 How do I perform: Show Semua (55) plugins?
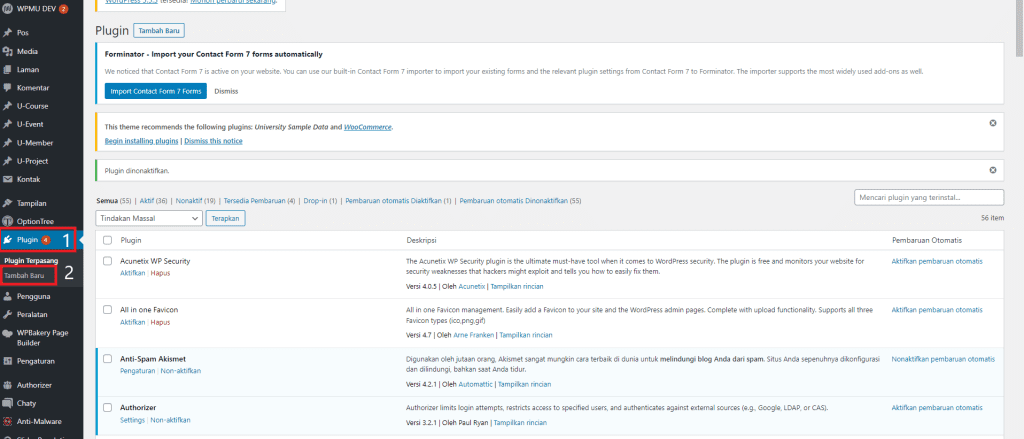tap(114, 201)
